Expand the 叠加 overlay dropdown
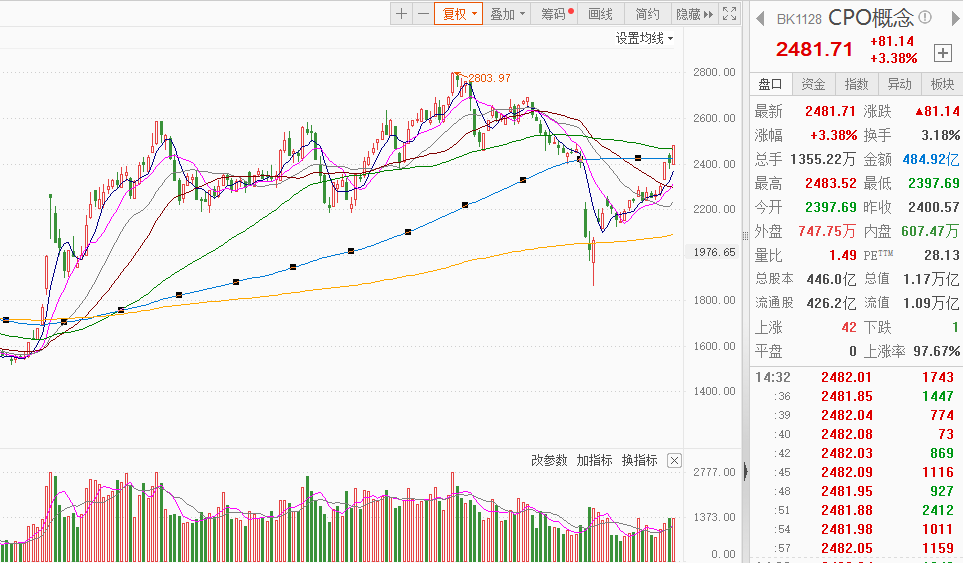This screenshot has width=963, height=563. click(x=508, y=14)
